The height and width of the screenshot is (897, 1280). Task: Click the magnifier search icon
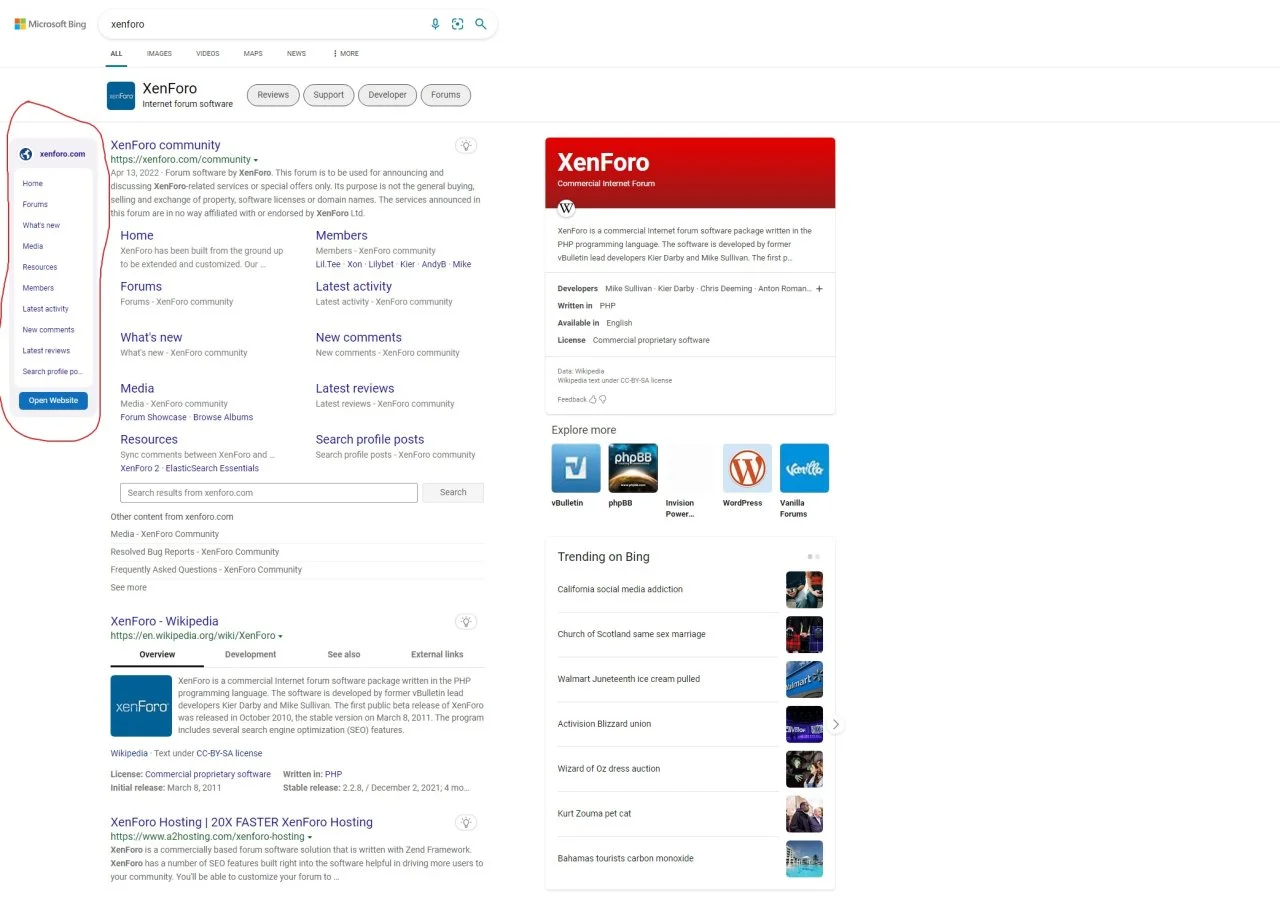coord(481,24)
